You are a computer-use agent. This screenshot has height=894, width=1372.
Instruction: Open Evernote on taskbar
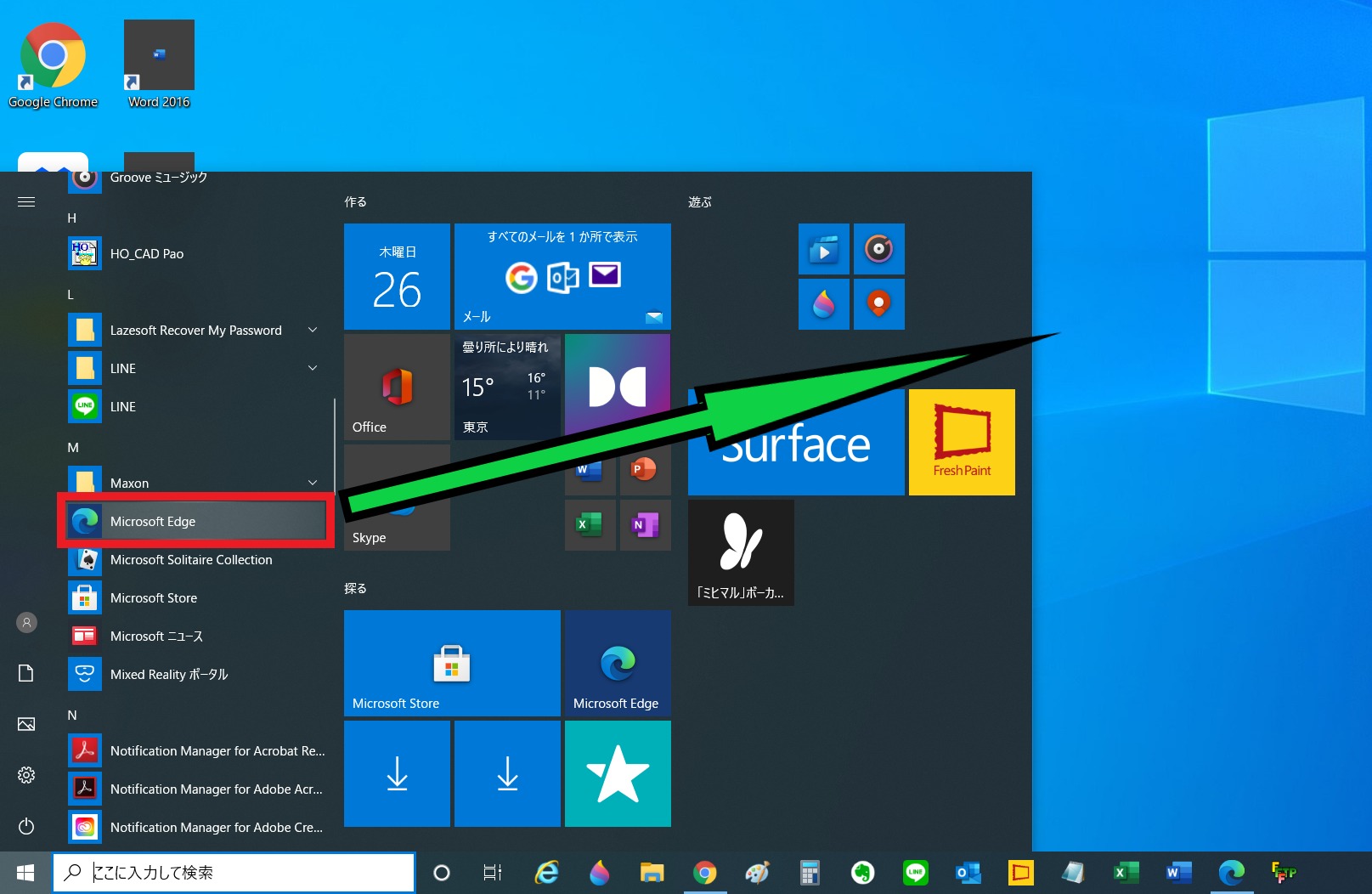coord(862,873)
